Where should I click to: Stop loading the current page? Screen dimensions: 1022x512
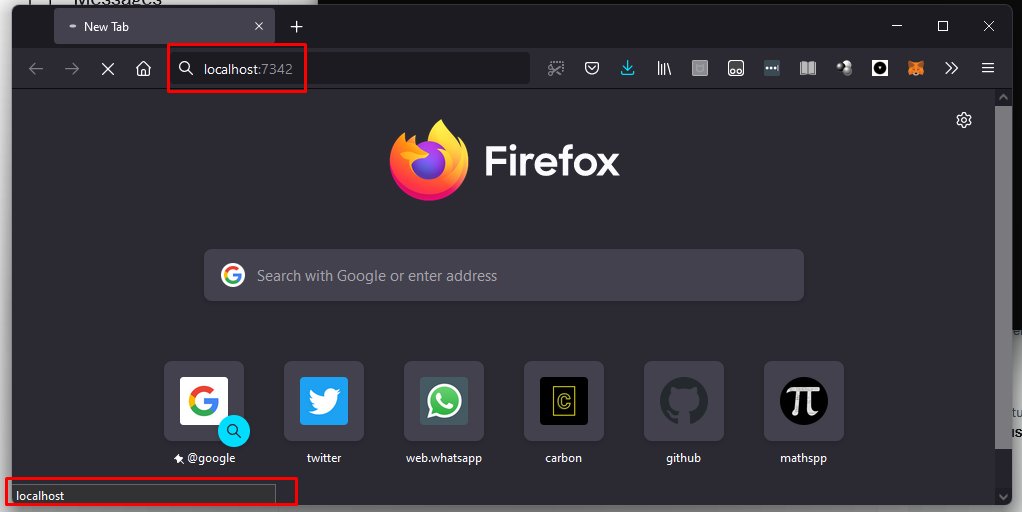pyautogui.click(x=108, y=68)
